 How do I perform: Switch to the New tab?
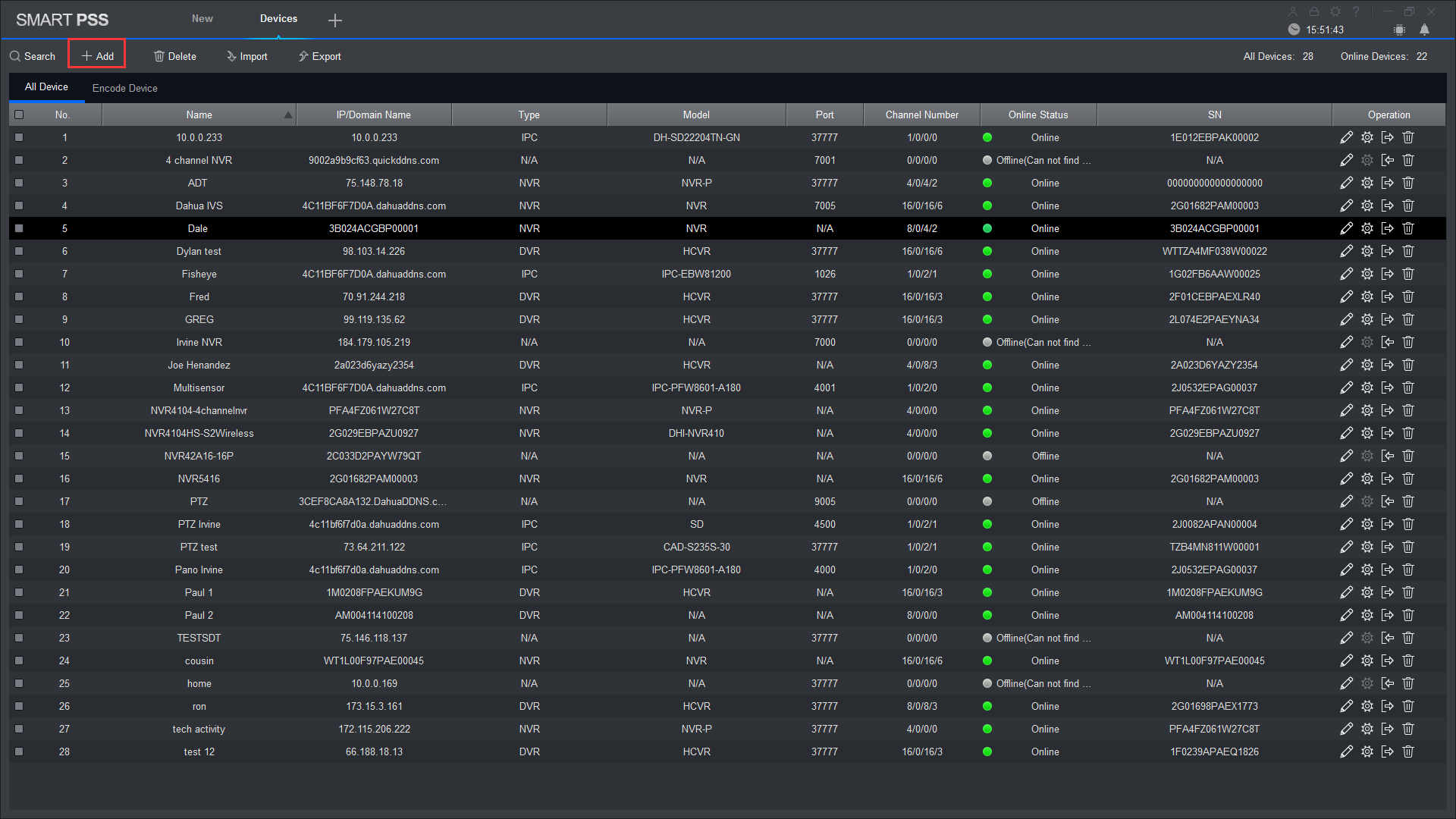tap(202, 18)
